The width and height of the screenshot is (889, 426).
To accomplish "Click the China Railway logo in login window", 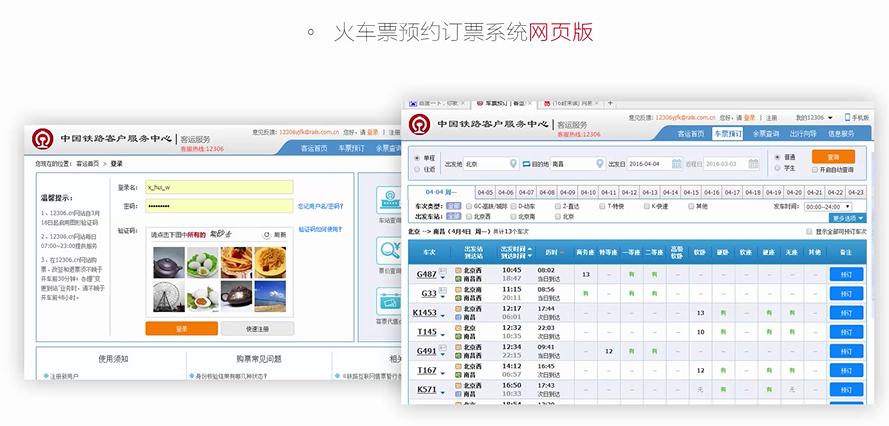I will pos(43,139).
